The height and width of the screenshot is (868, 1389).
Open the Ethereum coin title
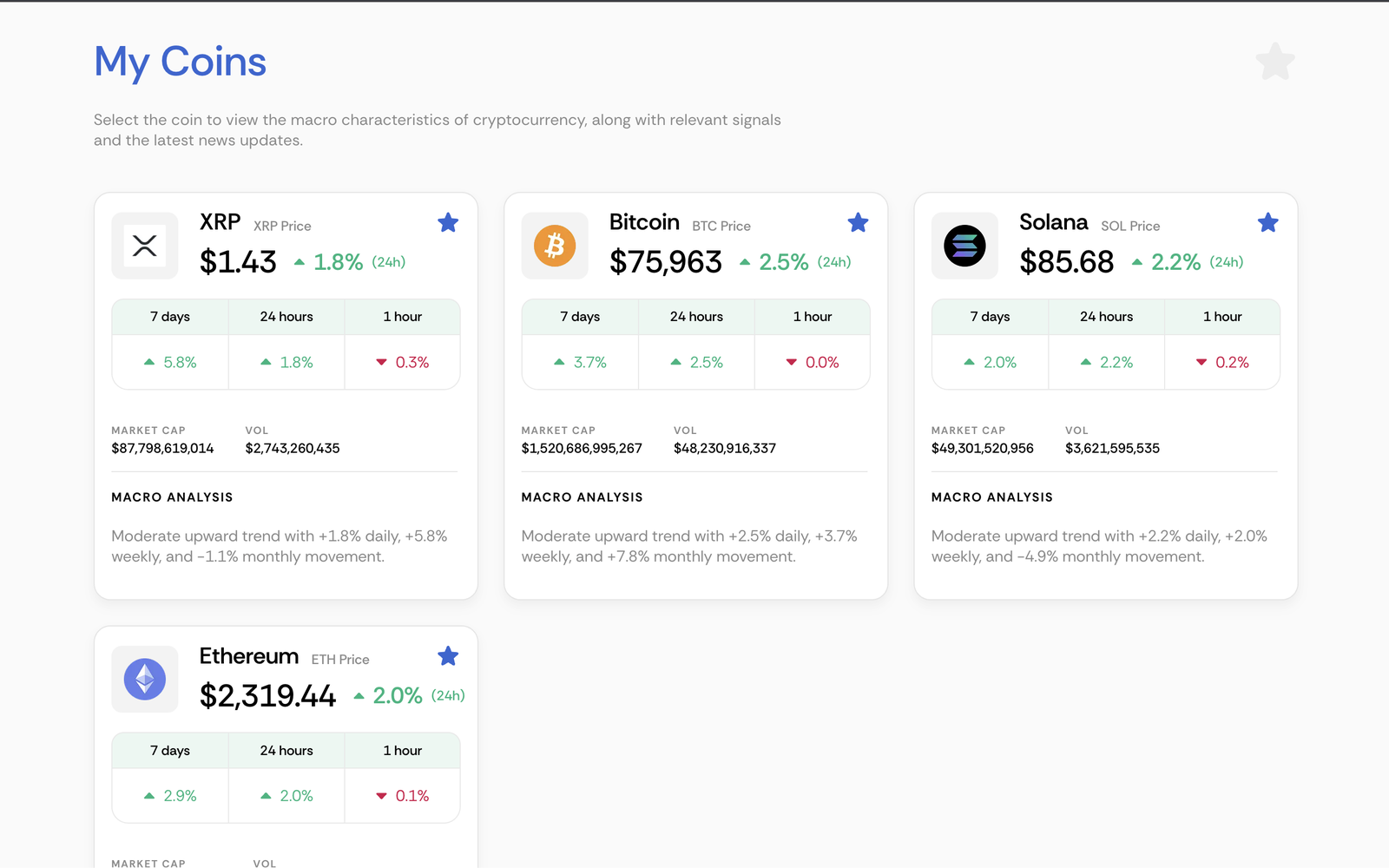[x=249, y=656]
